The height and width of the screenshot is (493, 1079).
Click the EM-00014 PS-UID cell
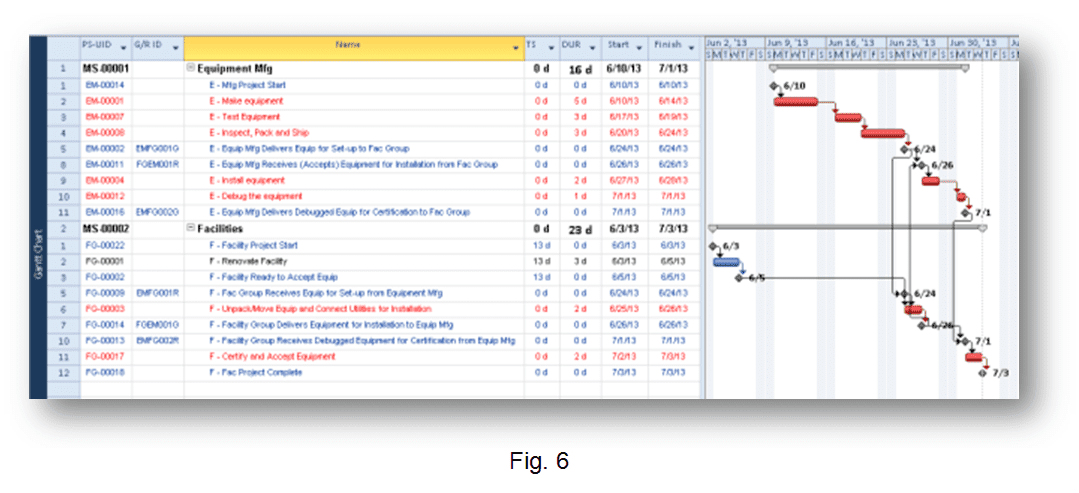click(105, 85)
